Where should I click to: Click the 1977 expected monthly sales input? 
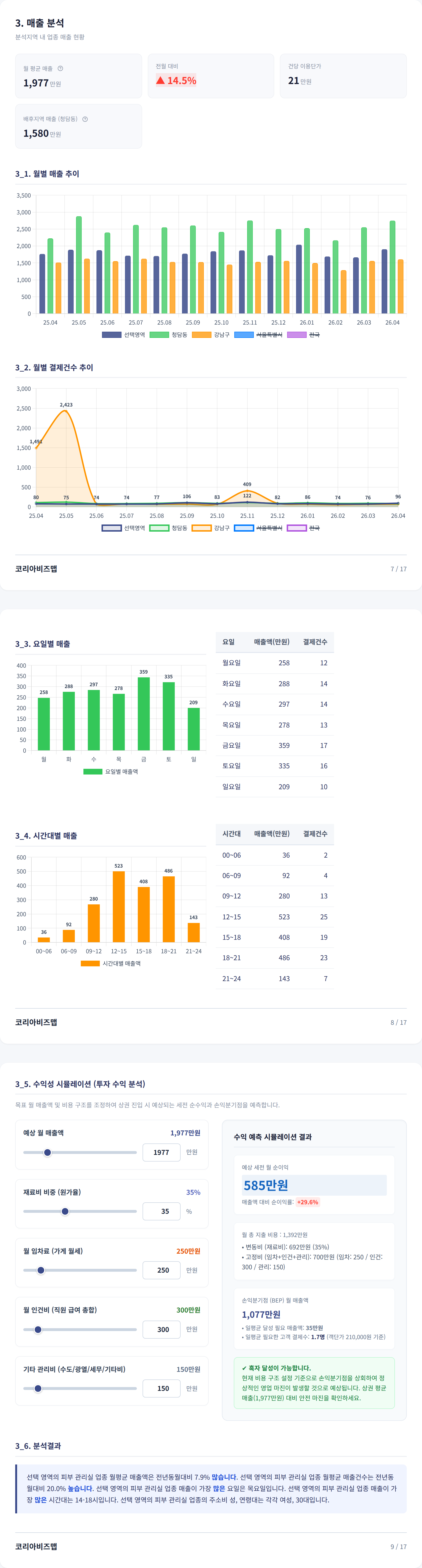(161, 1152)
